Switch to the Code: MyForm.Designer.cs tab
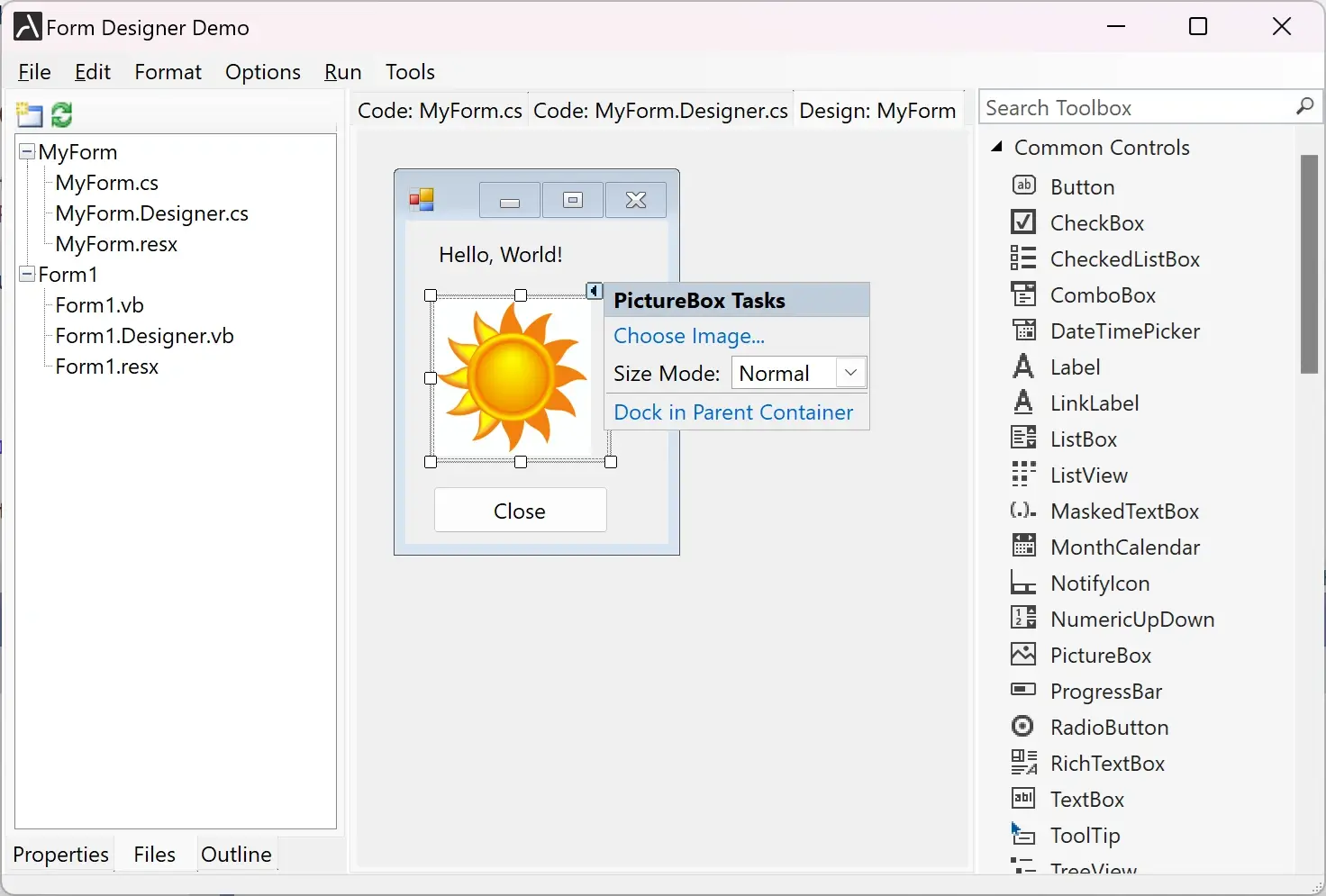The image size is (1326, 896). click(660, 111)
